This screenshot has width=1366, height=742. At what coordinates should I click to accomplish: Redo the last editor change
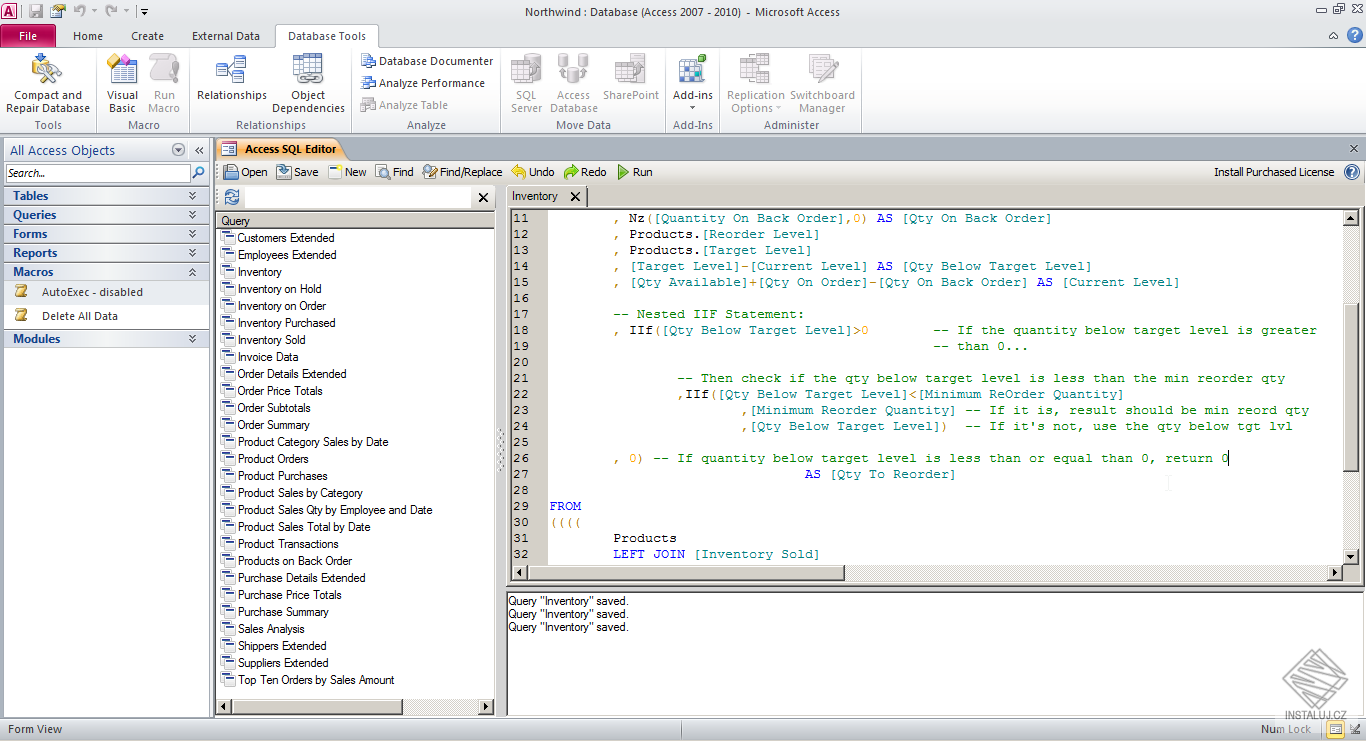click(585, 172)
